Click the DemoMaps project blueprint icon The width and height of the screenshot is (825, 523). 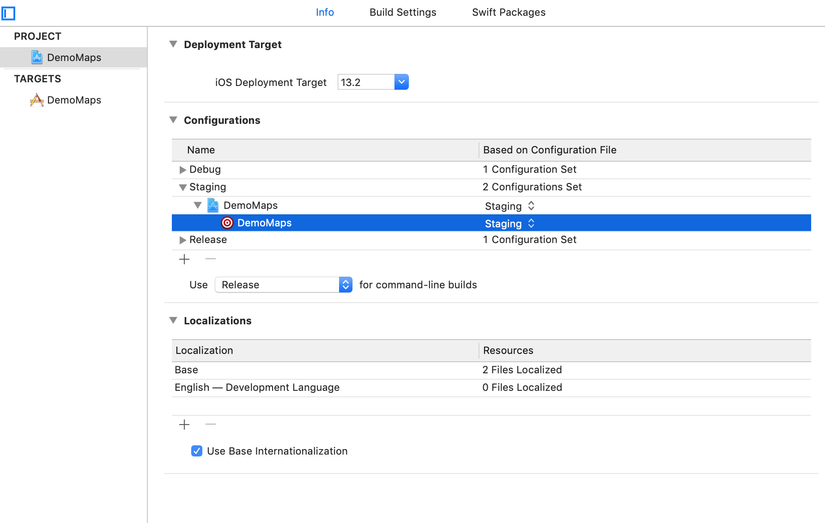coord(37,58)
